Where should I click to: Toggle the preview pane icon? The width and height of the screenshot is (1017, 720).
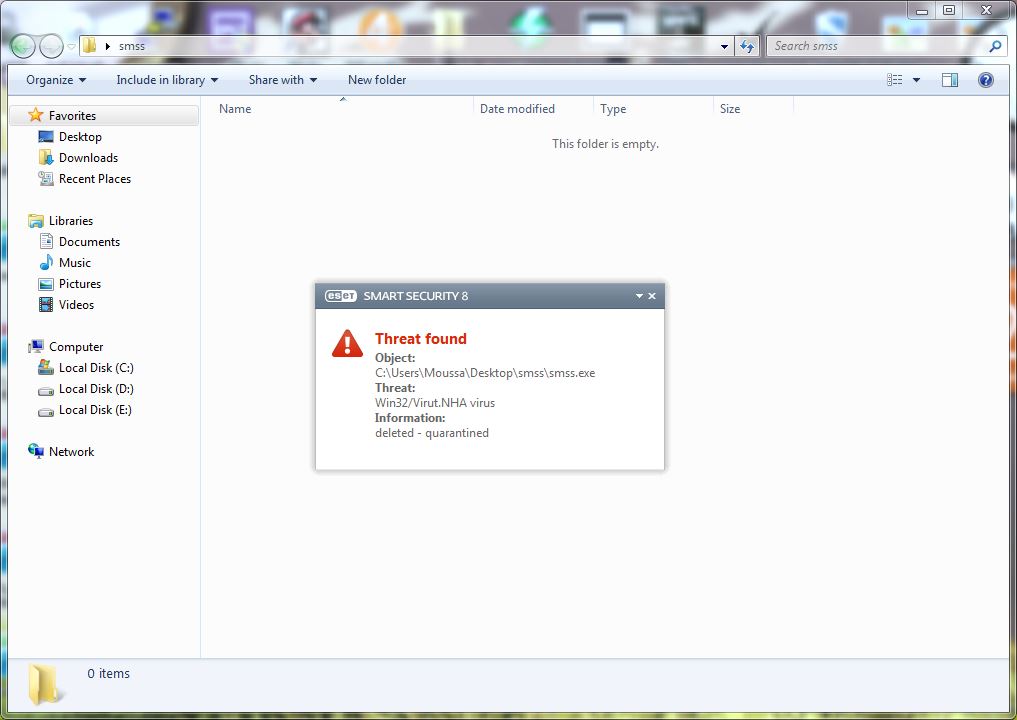pos(950,80)
